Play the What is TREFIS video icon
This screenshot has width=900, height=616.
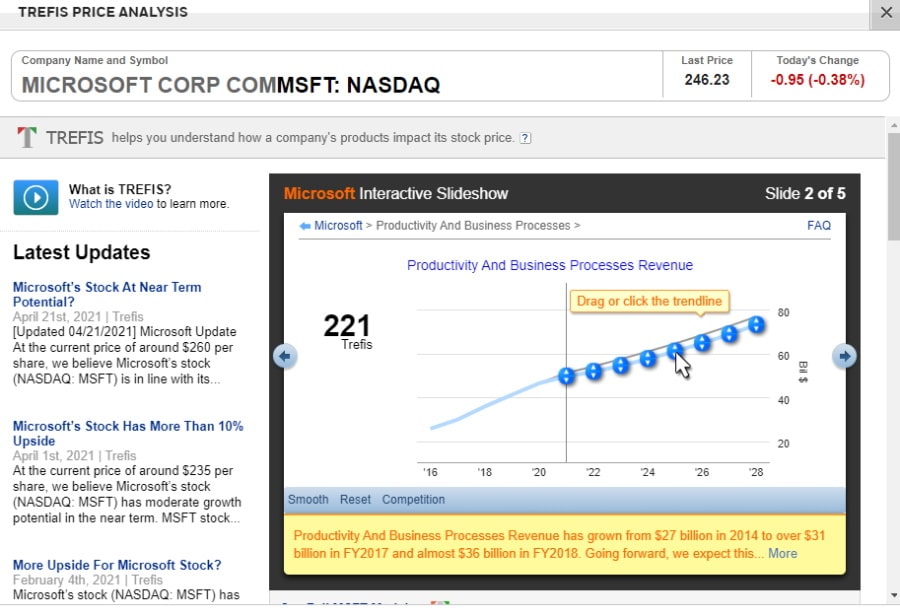(36, 197)
